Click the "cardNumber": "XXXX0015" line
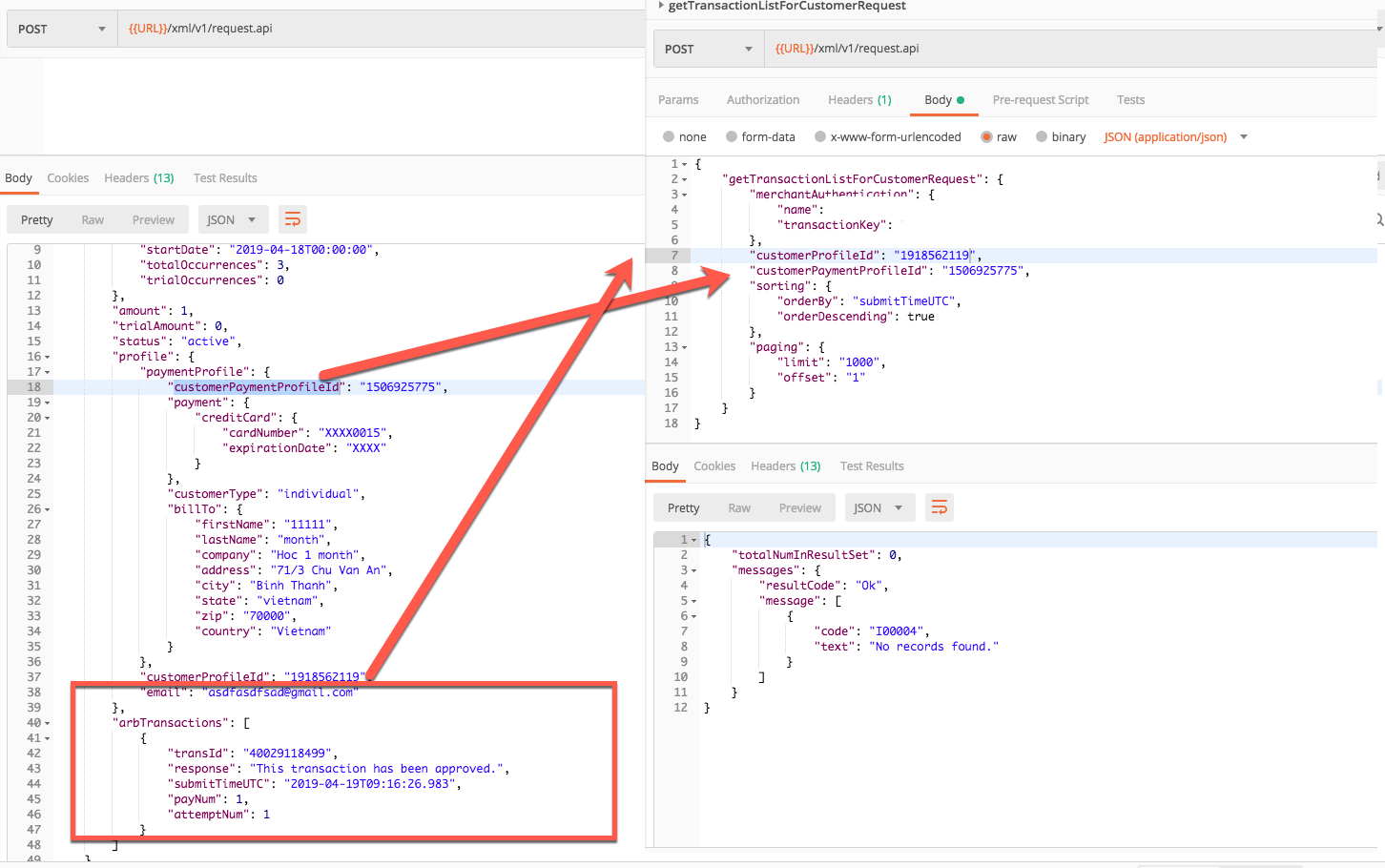This screenshot has height=868, width=1385. tap(307, 433)
